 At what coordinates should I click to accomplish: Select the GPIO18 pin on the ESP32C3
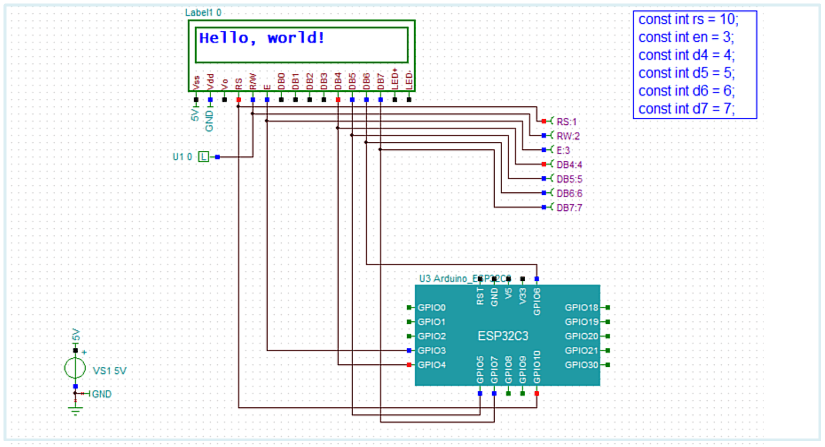point(606,307)
